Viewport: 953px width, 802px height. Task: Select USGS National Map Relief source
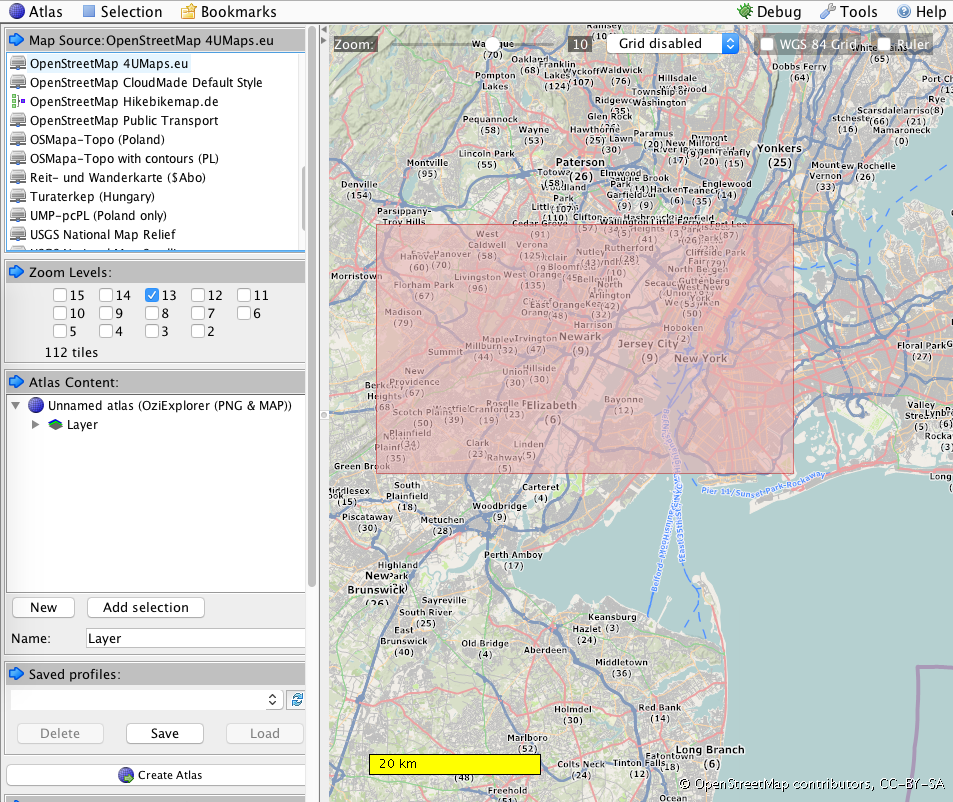point(103,235)
